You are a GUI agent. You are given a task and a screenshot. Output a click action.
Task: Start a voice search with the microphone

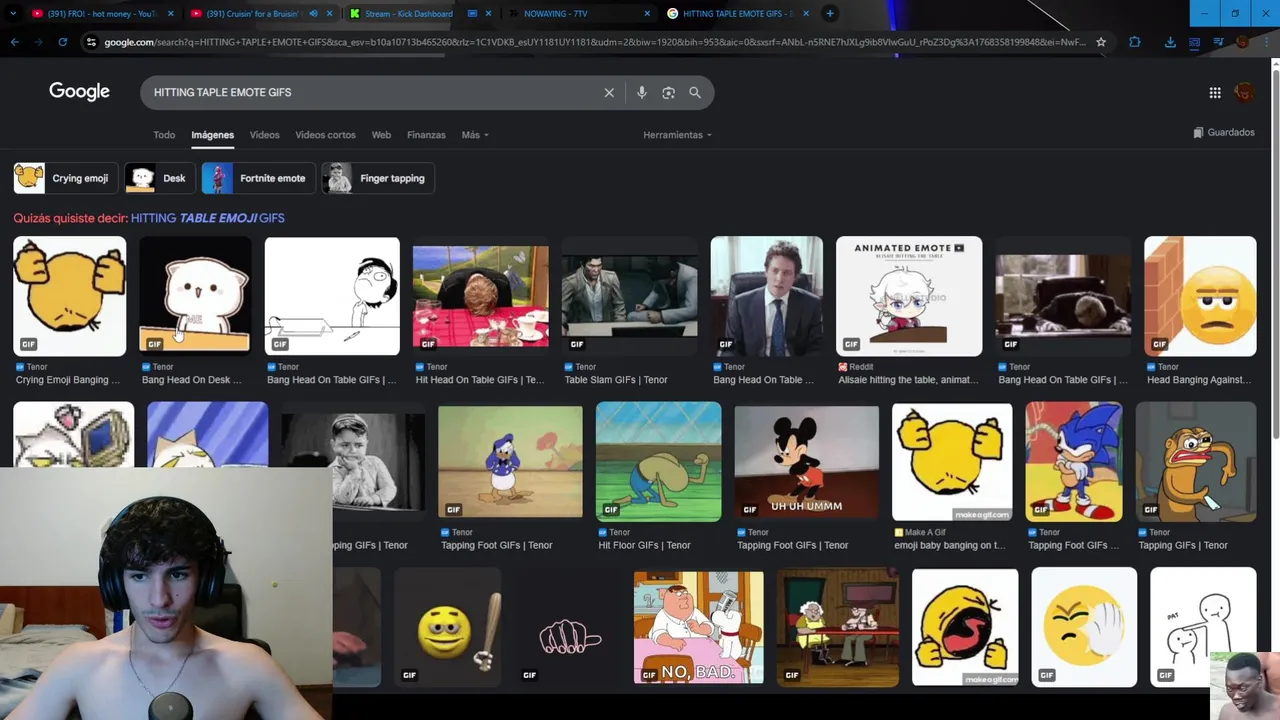642,92
